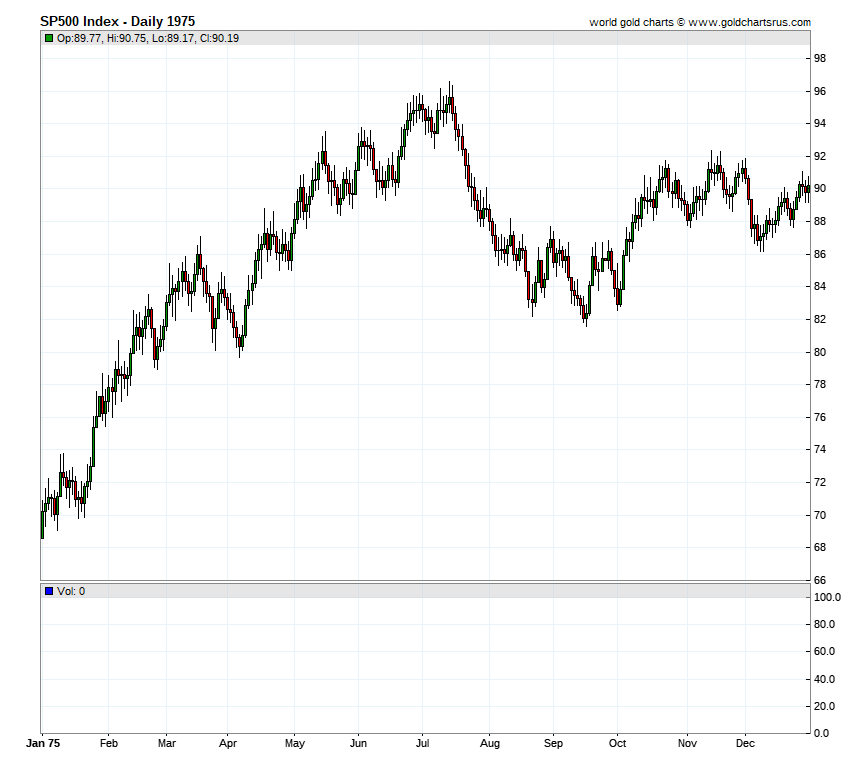Click the 92 price axis label
Viewport: 850px width, 769px height.
(820, 156)
